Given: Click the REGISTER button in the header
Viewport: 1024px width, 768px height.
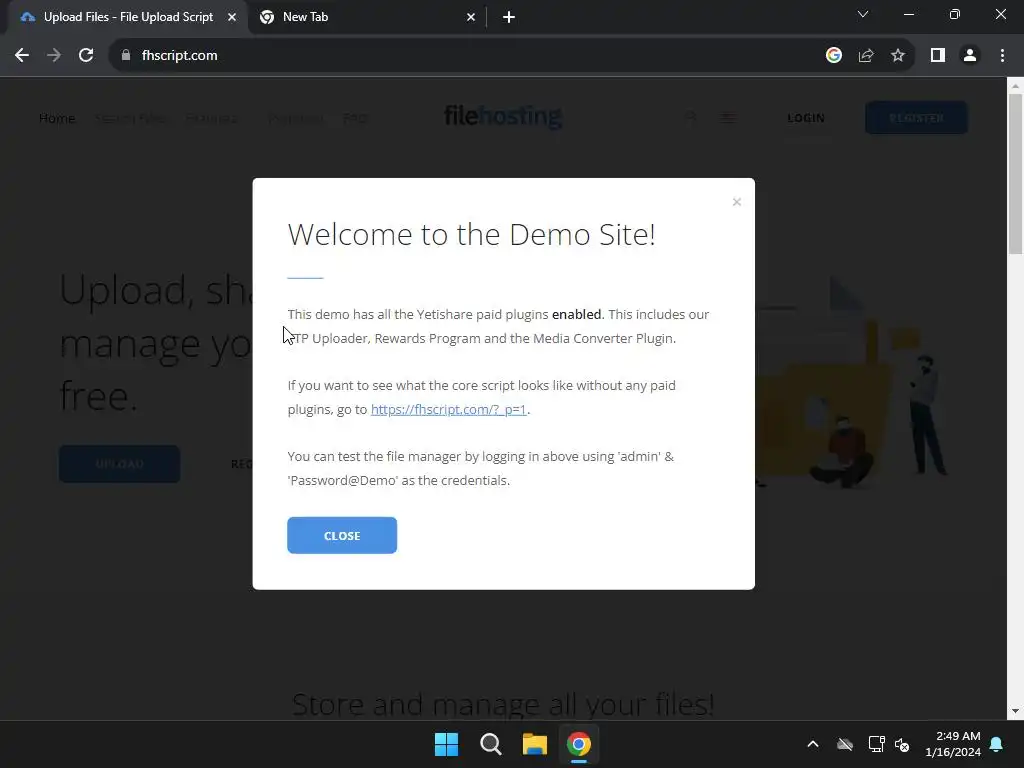Looking at the screenshot, I should point(916,118).
